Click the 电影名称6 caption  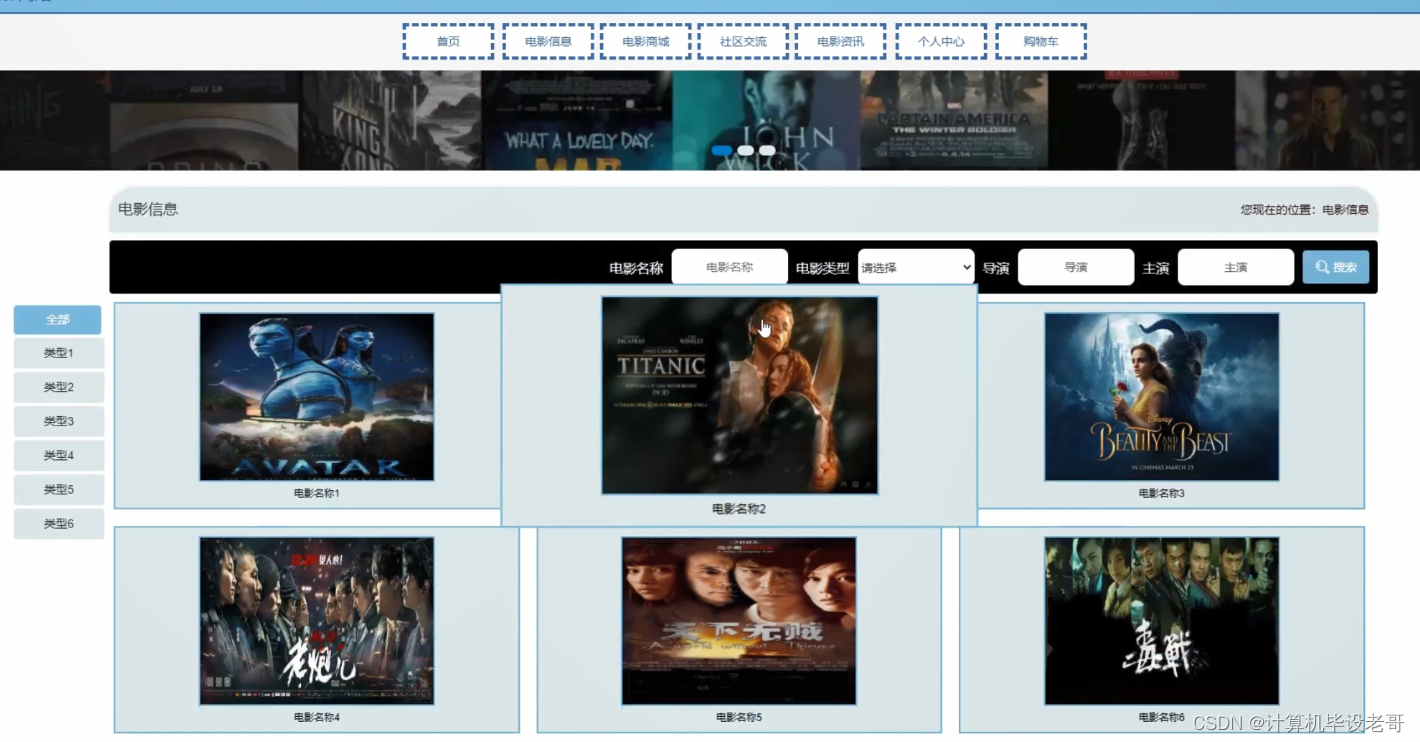[x=1162, y=717]
